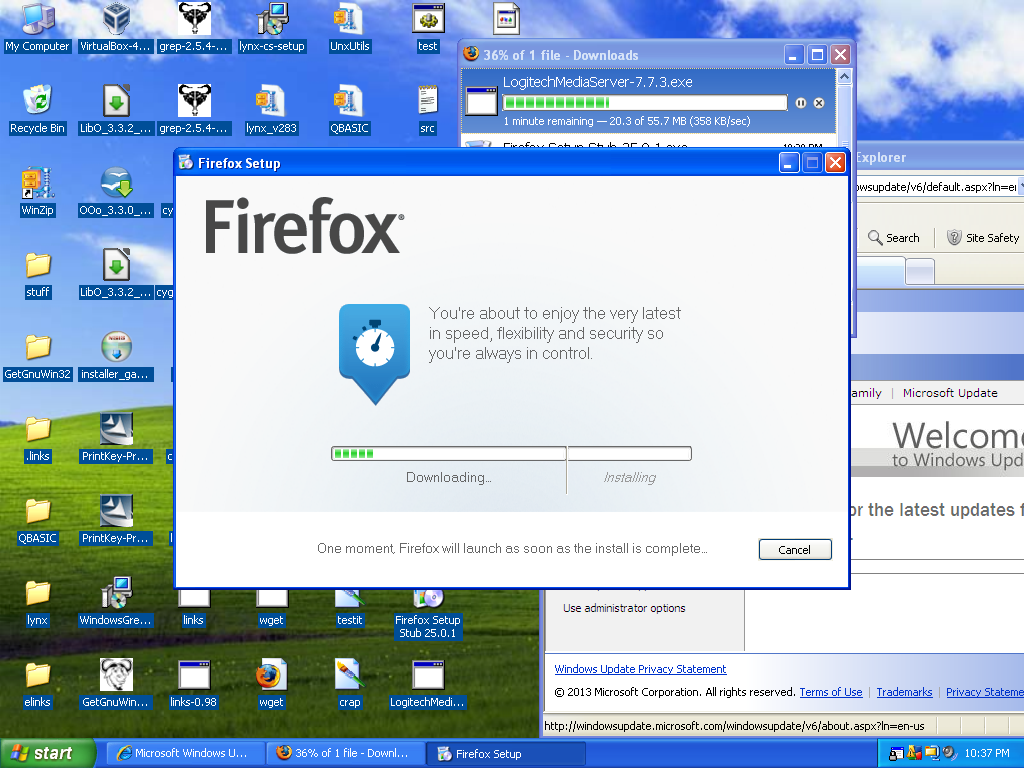Switch to Downloads taskbar item
1024x768 pixels.
click(x=344, y=754)
